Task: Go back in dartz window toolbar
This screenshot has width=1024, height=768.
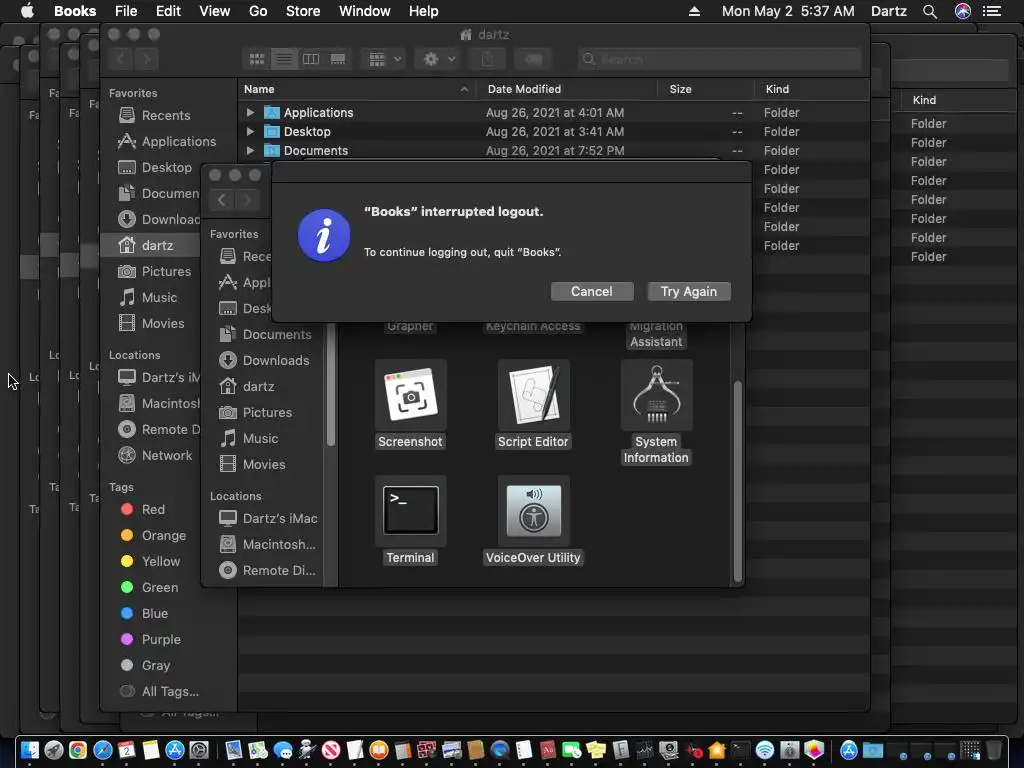Action: tap(121, 59)
